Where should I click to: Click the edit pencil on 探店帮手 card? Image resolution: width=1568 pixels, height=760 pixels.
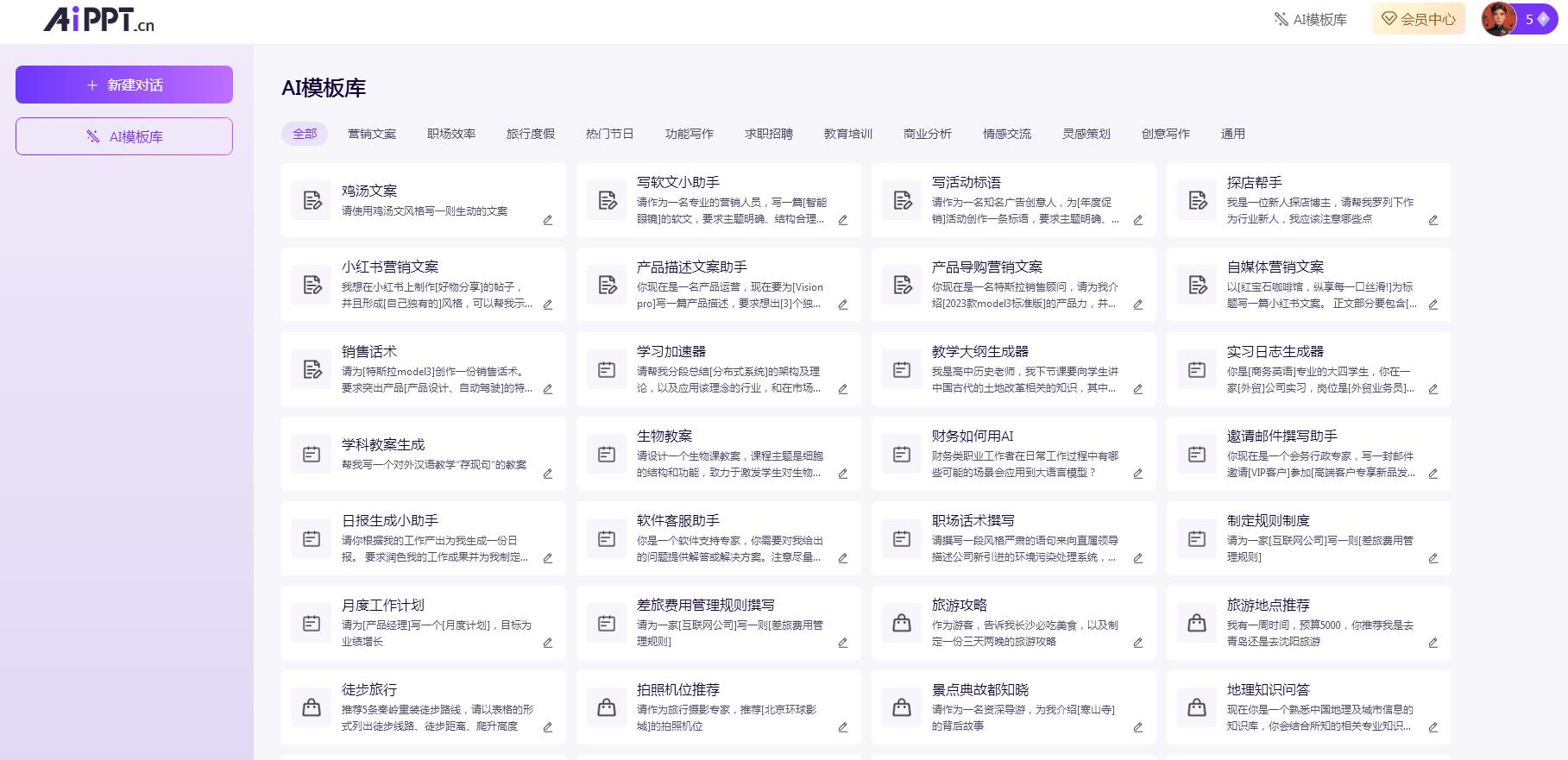[x=1433, y=220]
